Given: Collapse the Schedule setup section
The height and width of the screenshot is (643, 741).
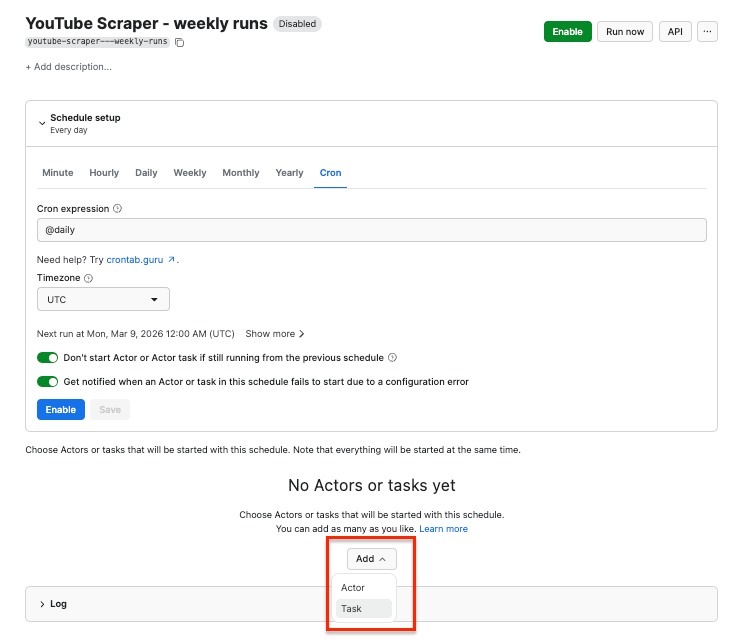Looking at the screenshot, I should pyautogui.click(x=42, y=123).
